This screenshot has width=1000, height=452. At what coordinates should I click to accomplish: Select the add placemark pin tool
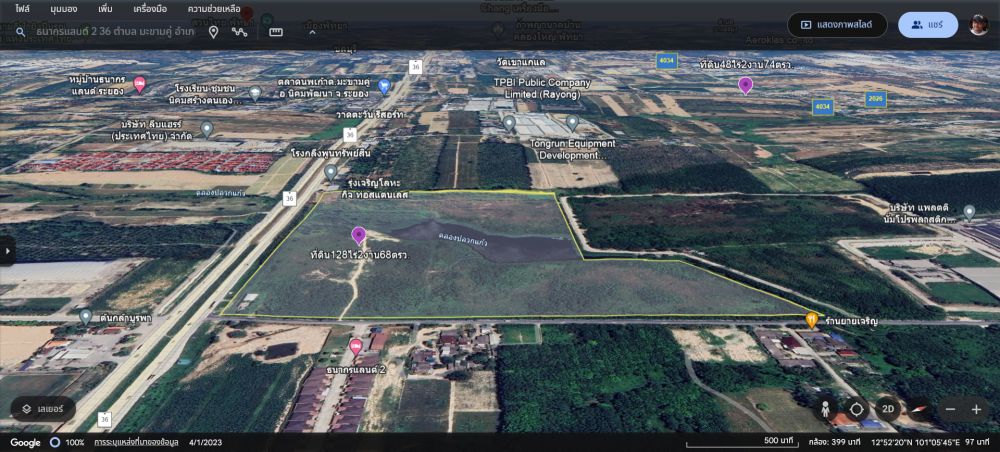tap(213, 32)
